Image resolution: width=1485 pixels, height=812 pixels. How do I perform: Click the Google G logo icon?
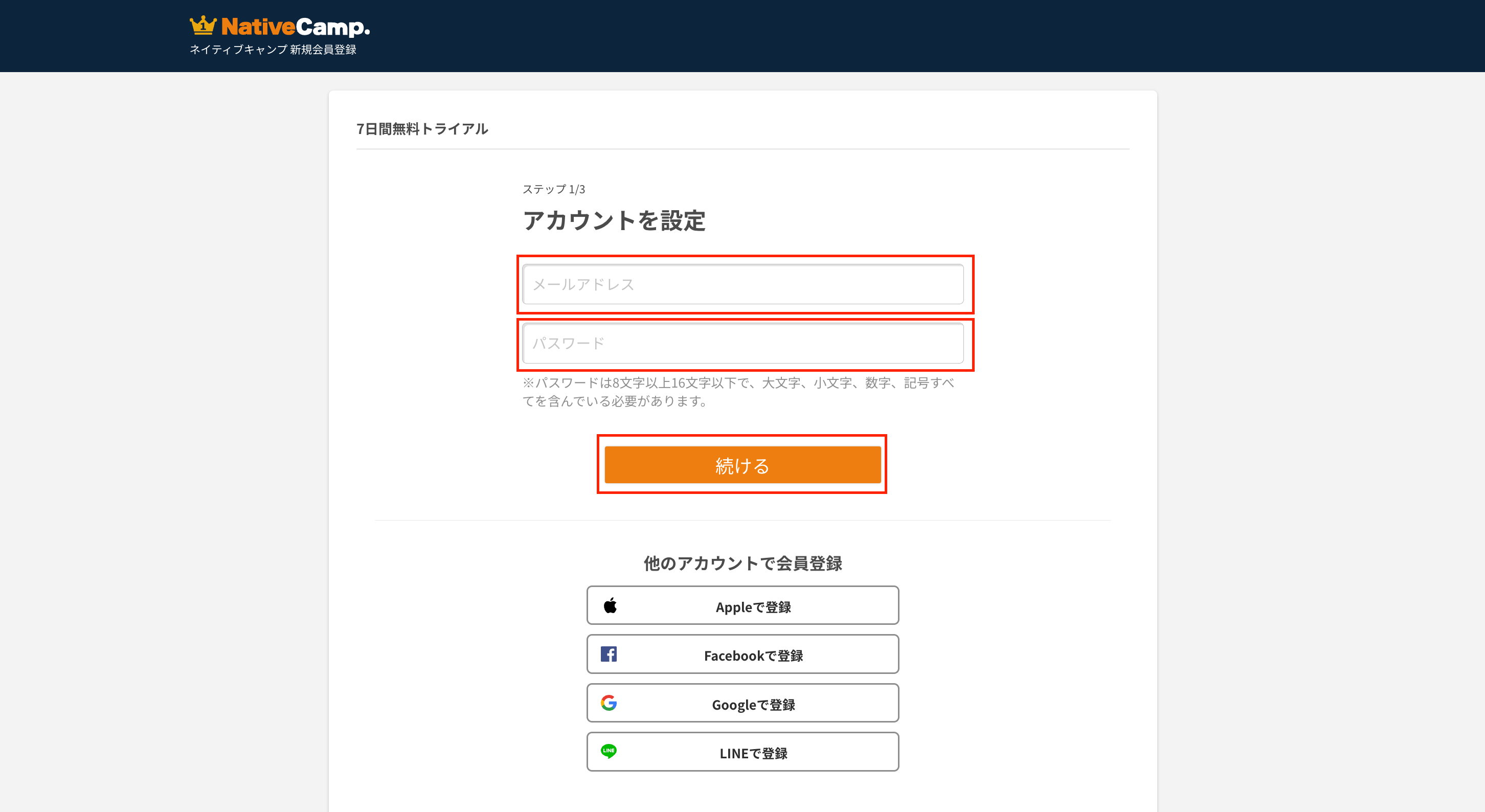pyautogui.click(x=609, y=703)
